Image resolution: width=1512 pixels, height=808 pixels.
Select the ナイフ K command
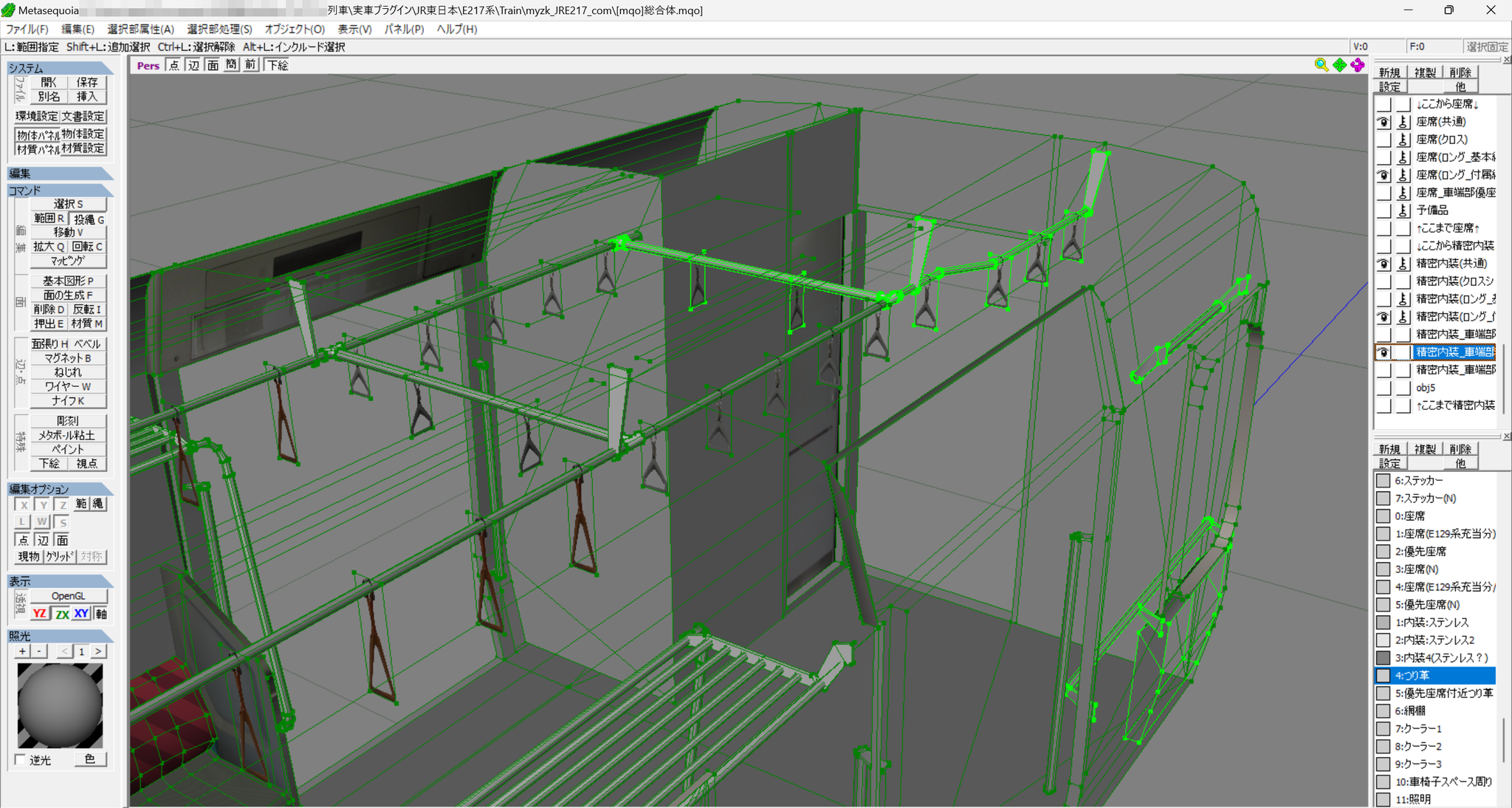pyautogui.click(x=68, y=400)
